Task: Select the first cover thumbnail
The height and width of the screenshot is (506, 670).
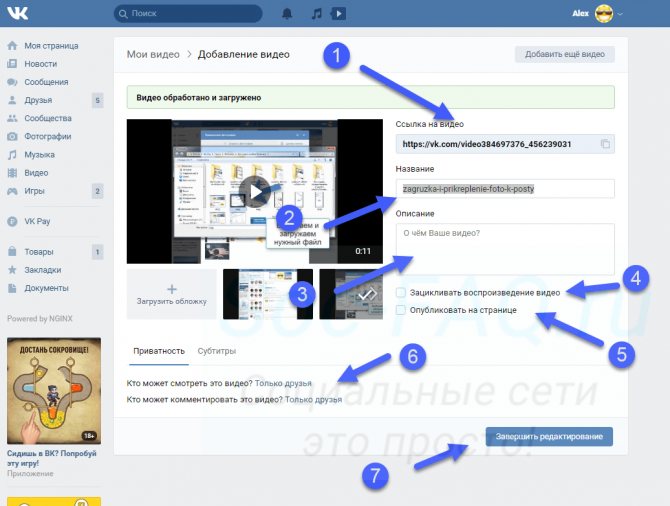Action: click(268, 294)
